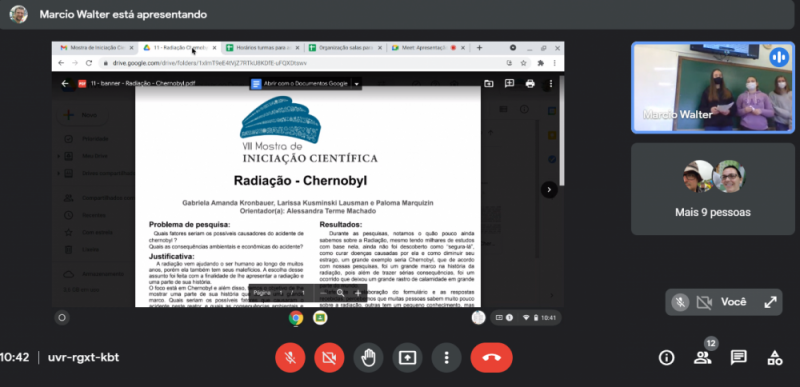Go to next file with right arrow
Screen dimensions: 800x387
coord(549,190)
